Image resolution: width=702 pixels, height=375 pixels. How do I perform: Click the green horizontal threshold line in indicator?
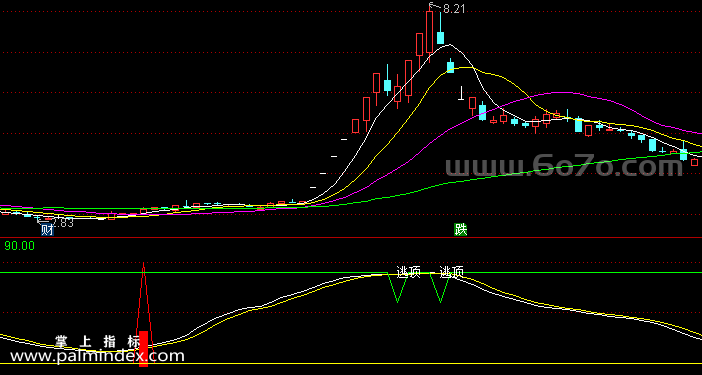click(351, 273)
